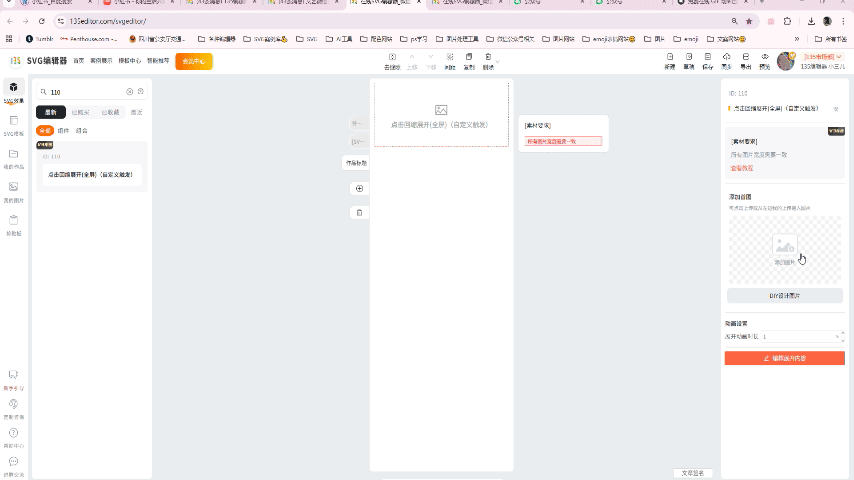Image resolution: width=854 pixels, height=480 pixels.
Task: Click the Export toolbar icon
Action: coord(746,61)
